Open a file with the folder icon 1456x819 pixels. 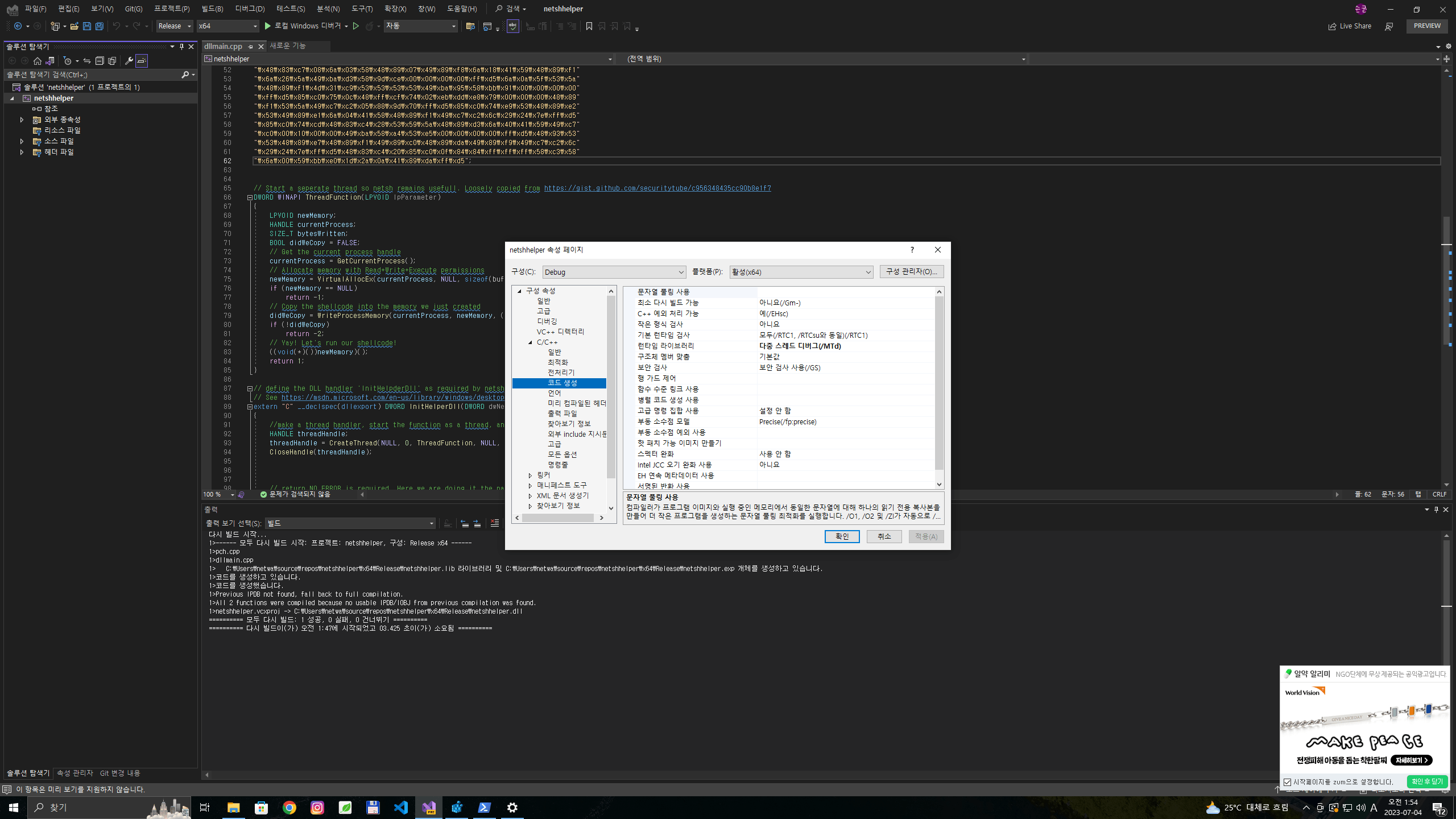pos(74,26)
